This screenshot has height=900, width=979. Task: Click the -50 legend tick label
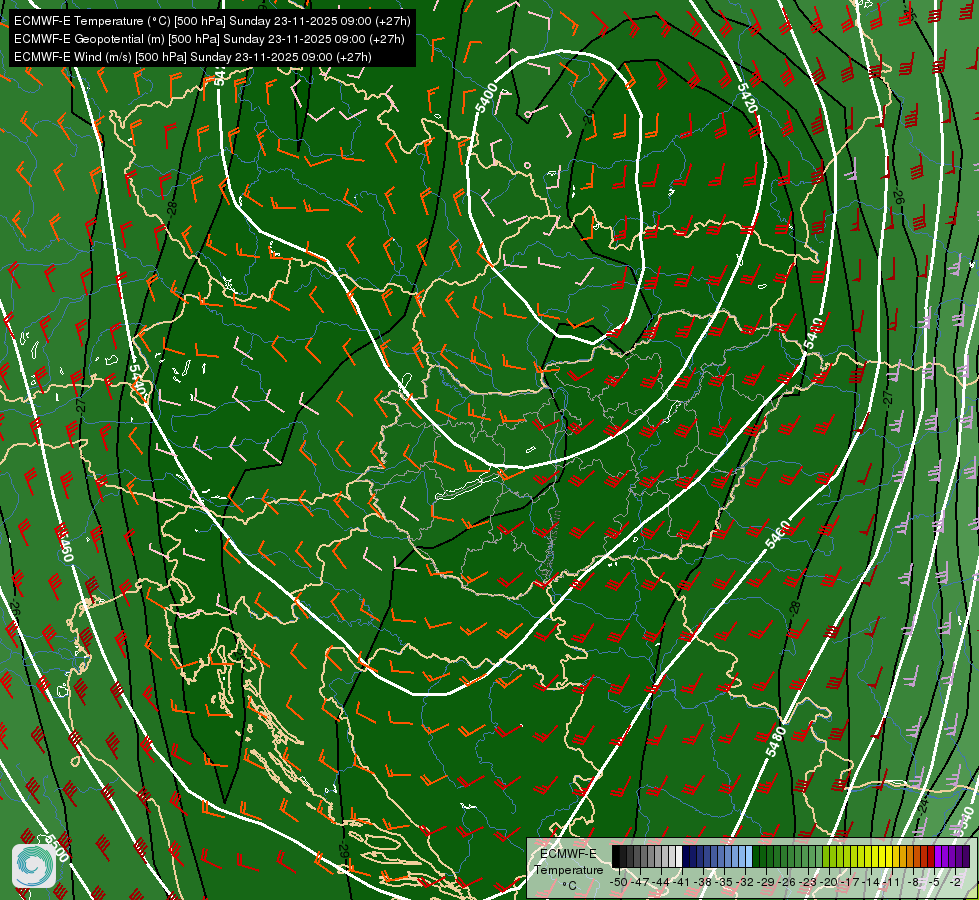click(619, 882)
